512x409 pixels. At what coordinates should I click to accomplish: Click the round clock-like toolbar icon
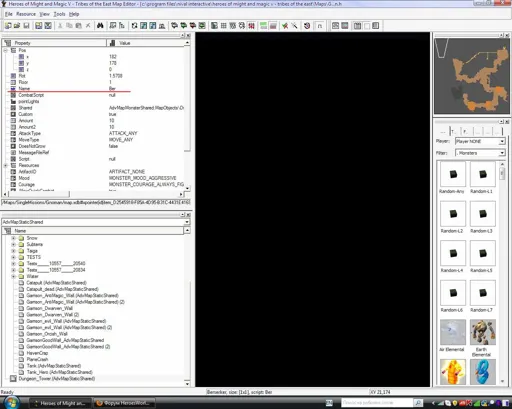click(307, 26)
